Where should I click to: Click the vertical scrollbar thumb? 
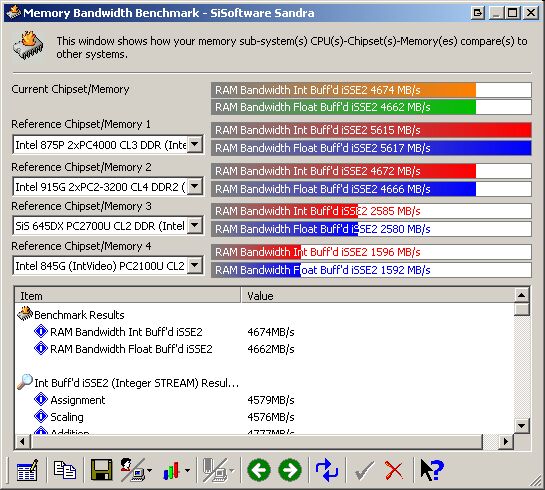[x=521, y=309]
